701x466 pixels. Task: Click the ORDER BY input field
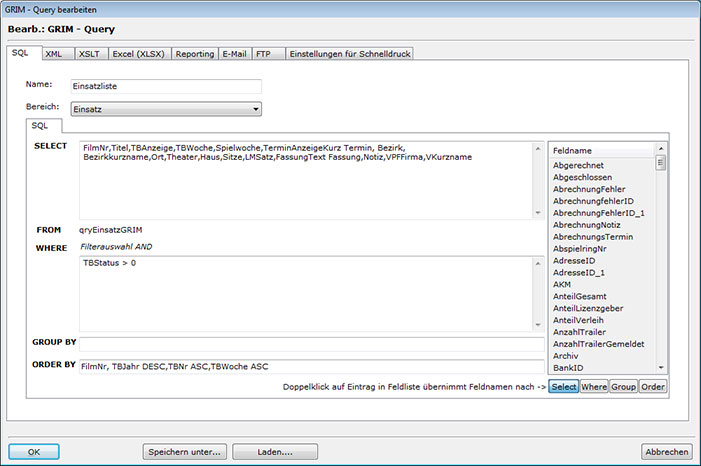pyautogui.click(x=310, y=366)
